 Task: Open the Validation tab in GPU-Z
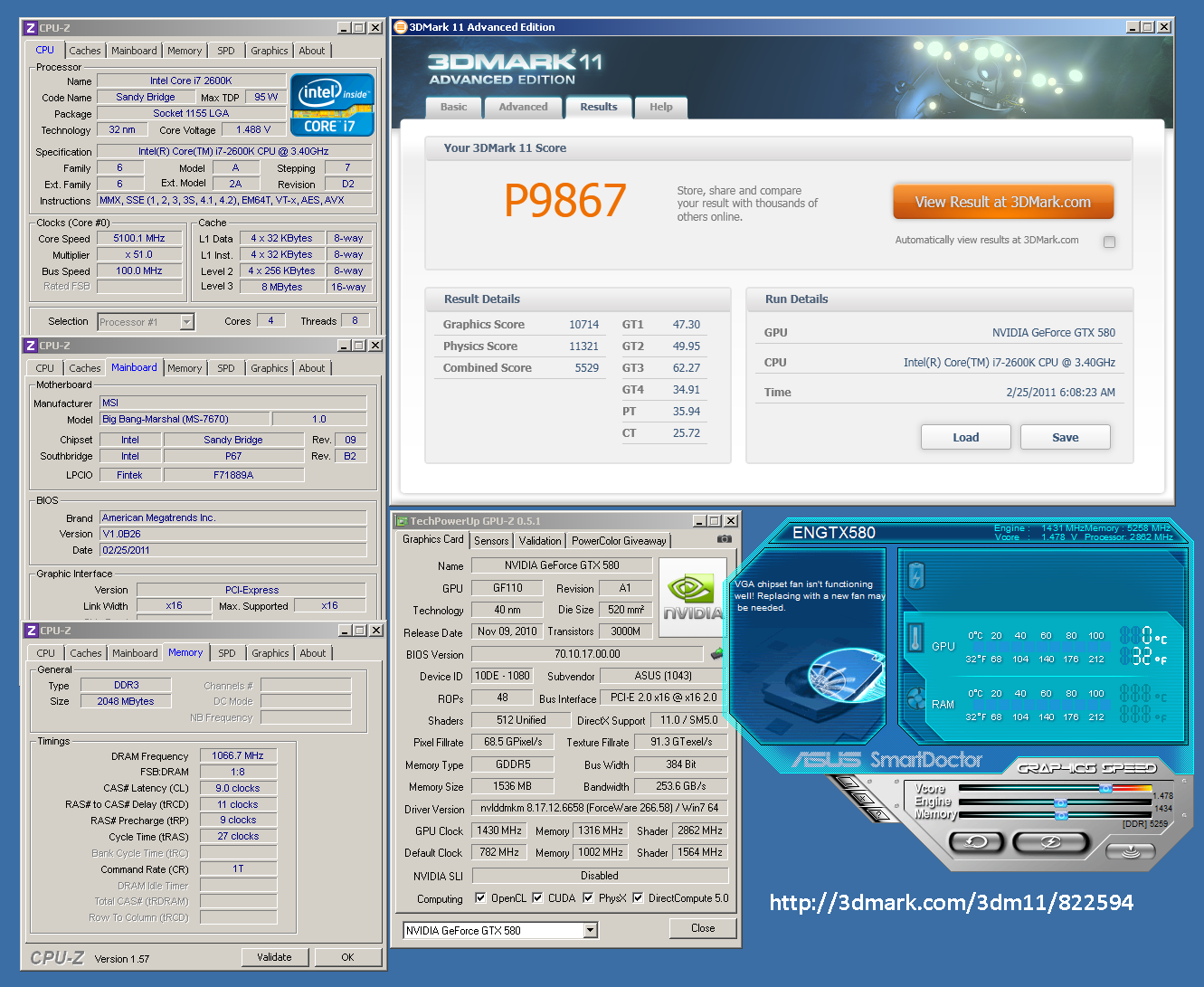pos(540,541)
